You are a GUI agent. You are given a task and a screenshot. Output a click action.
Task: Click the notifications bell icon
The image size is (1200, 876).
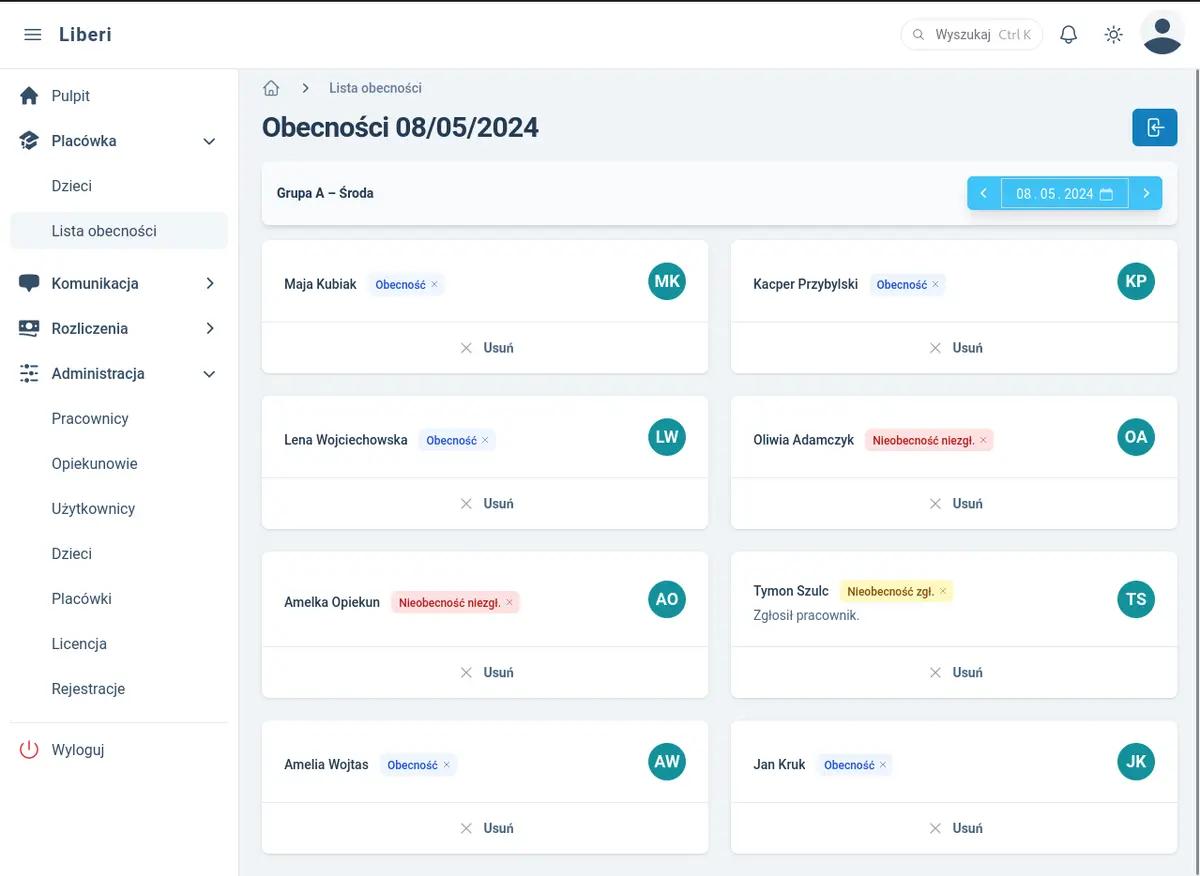point(1068,35)
